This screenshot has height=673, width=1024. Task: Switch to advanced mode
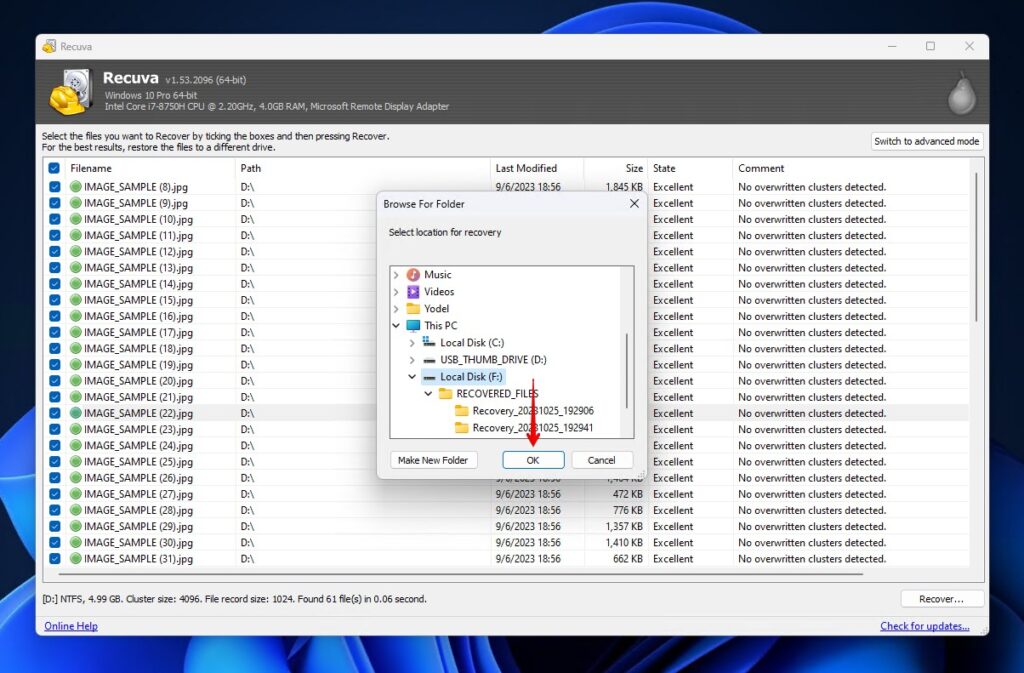pyautogui.click(x=926, y=141)
